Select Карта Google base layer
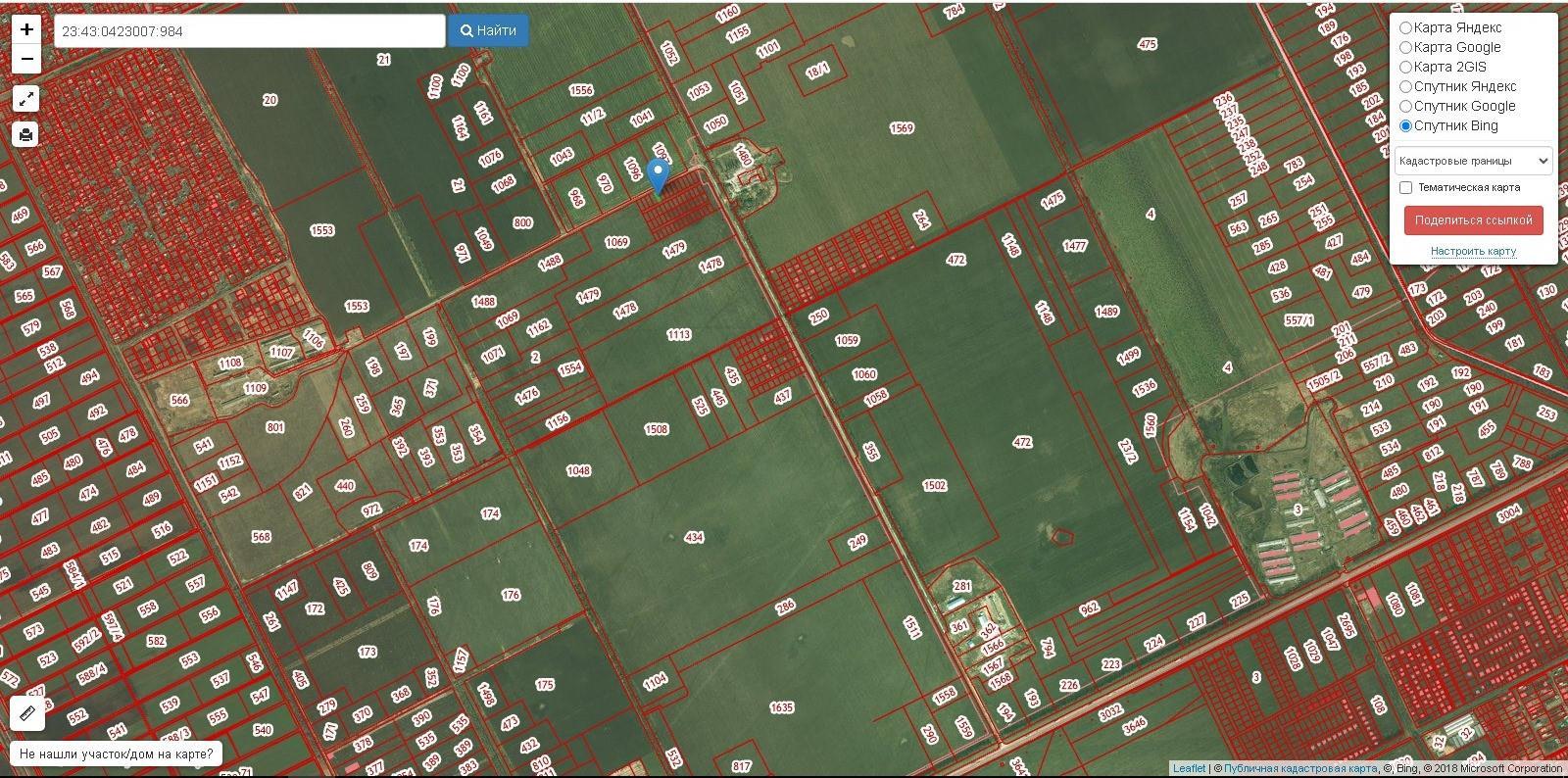1568x778 pixels. [1405, 47]
